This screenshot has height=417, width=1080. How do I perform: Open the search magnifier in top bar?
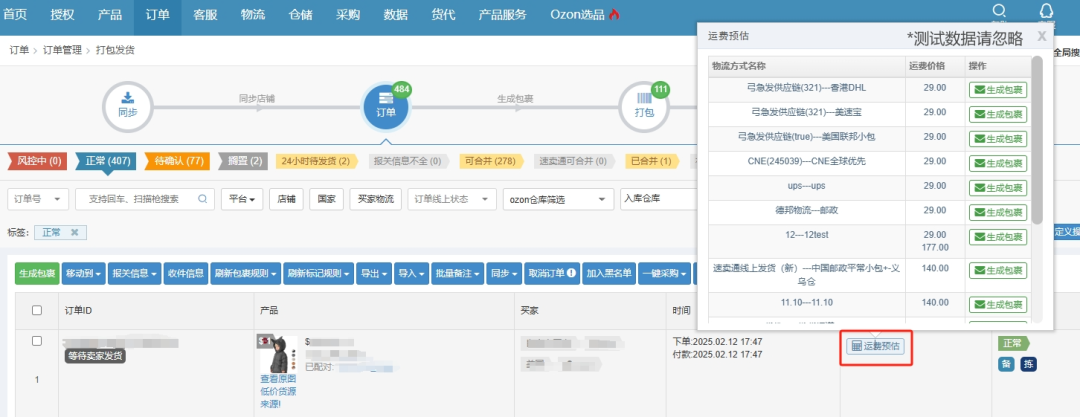[999, 10]
